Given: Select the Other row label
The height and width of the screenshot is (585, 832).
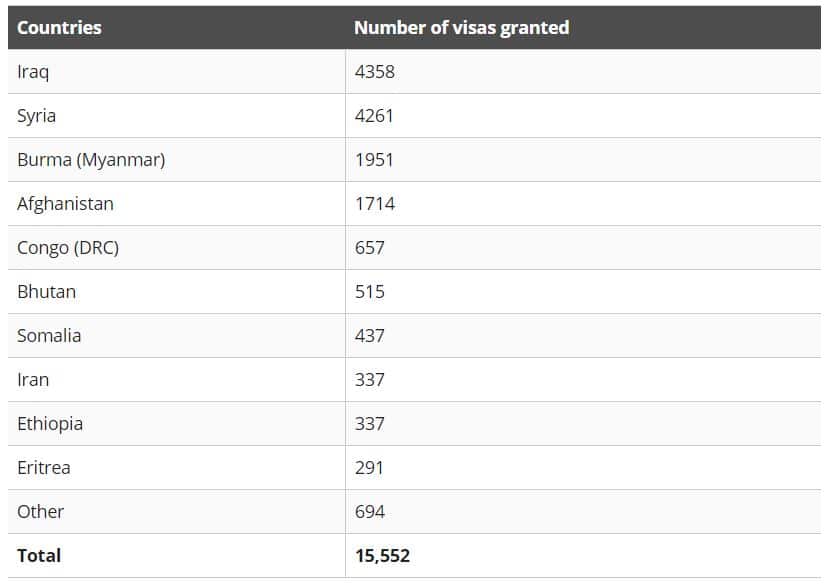Looking at the screenshot, I should [x=40, y=512].
